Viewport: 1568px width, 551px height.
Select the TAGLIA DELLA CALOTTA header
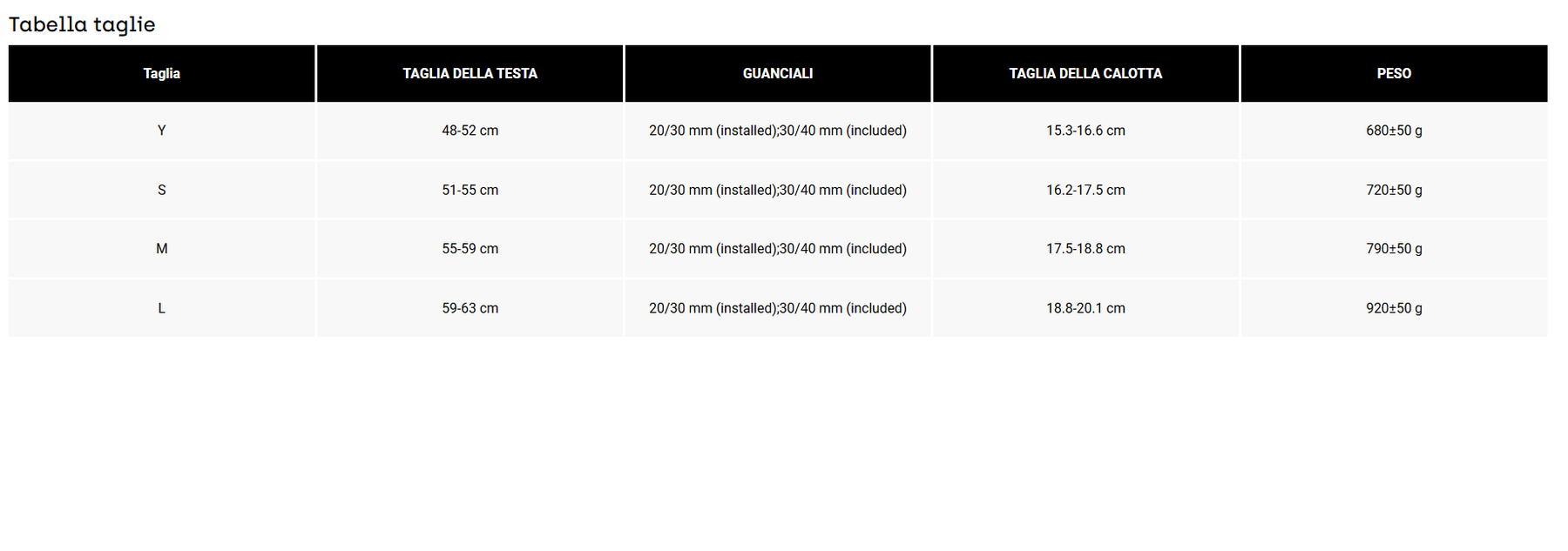point(1086,73)
